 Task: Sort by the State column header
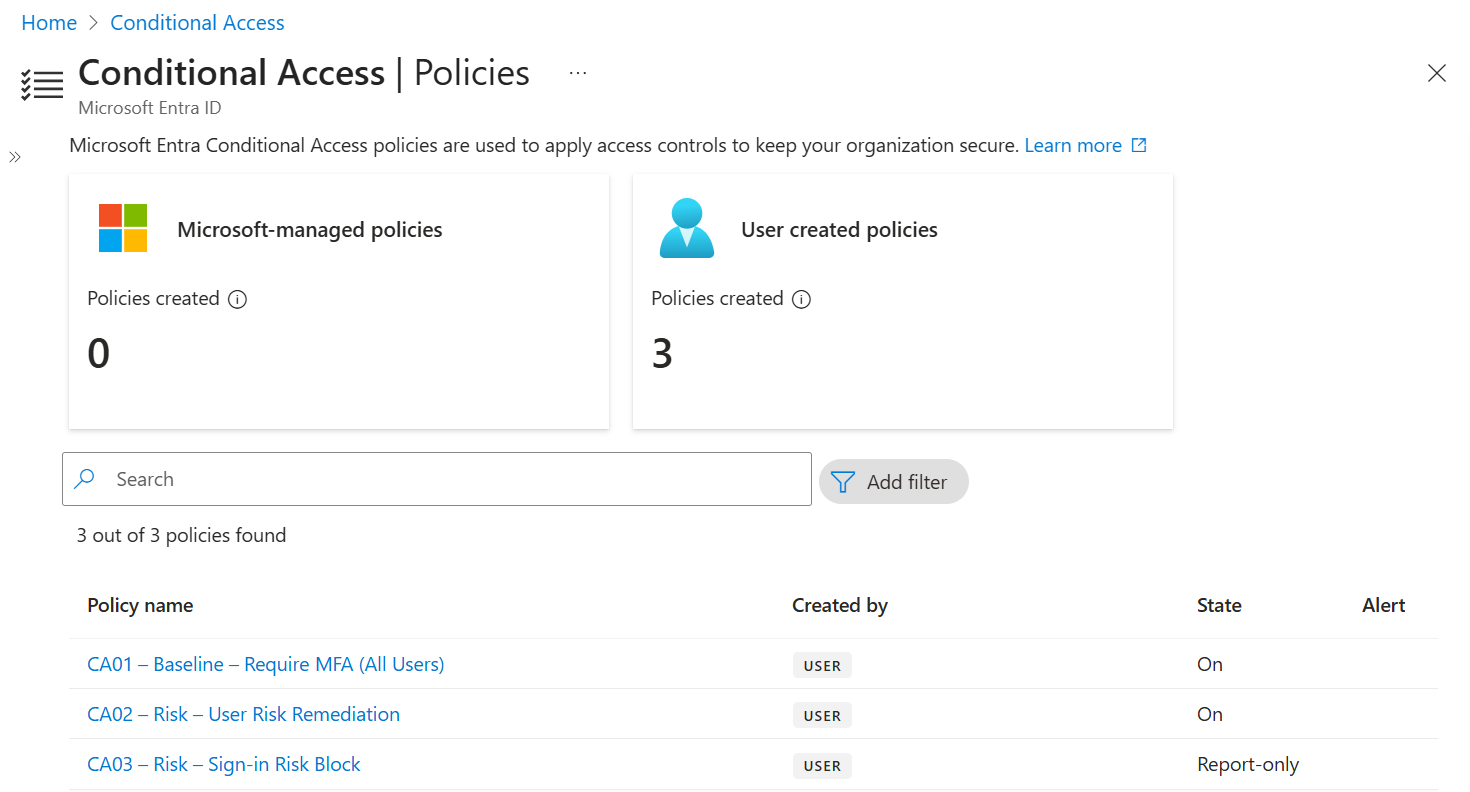click(1219, 605)
